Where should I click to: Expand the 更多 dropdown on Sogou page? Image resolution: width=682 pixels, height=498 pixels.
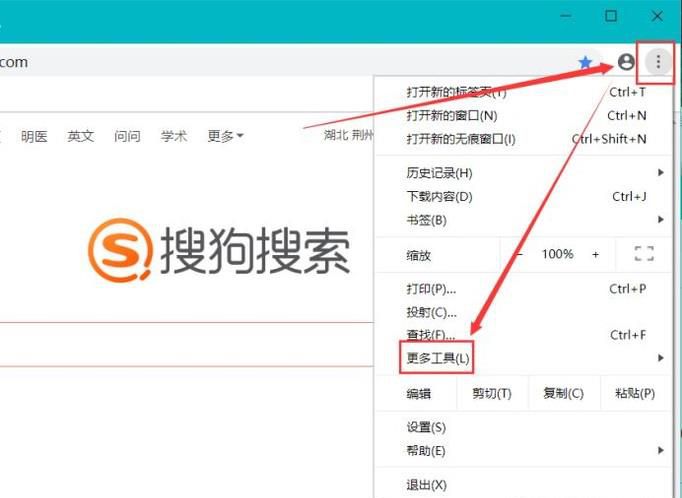(x=225, y=137)
